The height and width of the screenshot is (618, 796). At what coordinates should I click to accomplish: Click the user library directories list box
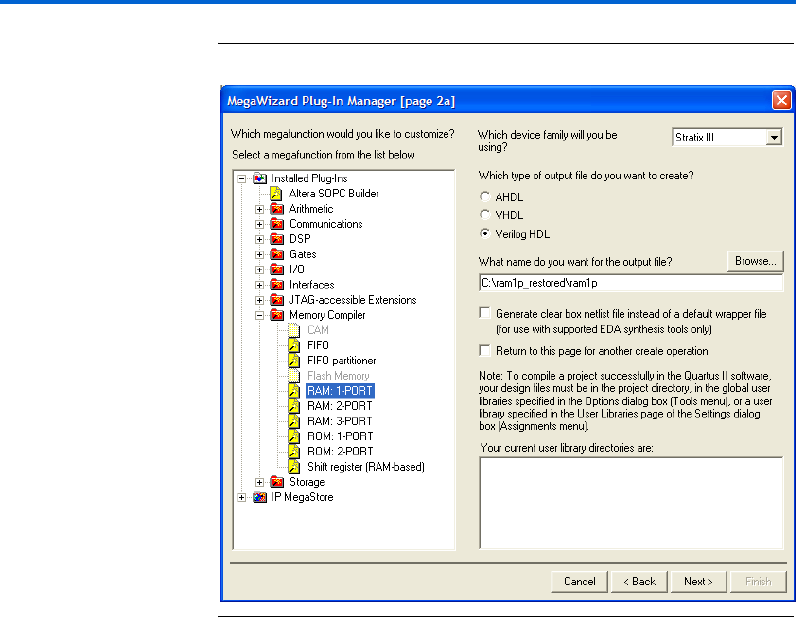(631, 503)
